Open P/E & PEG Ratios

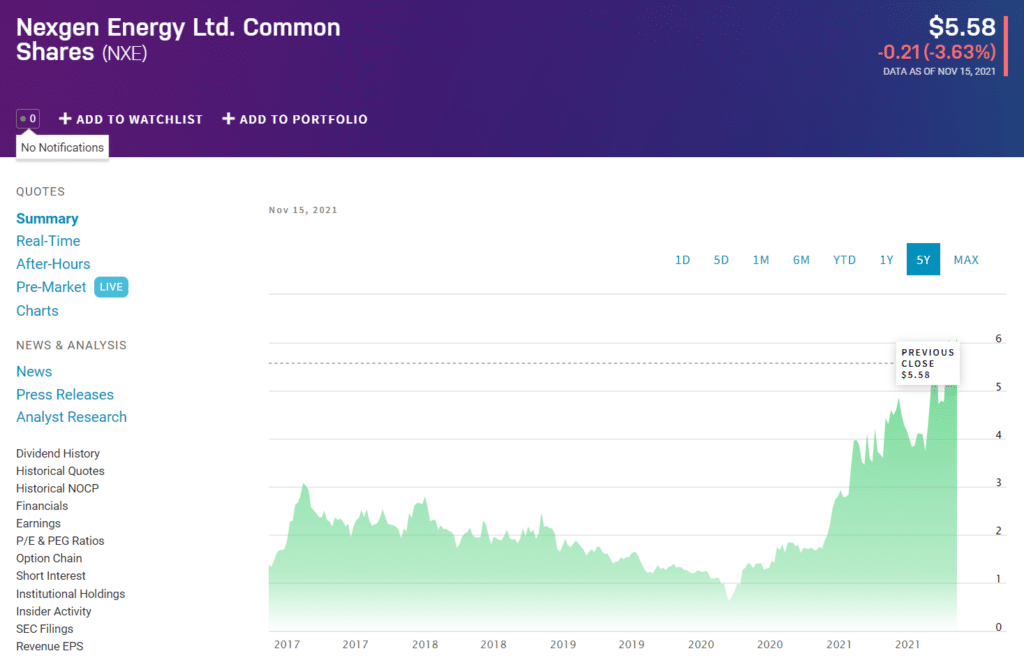click(60, 541)
